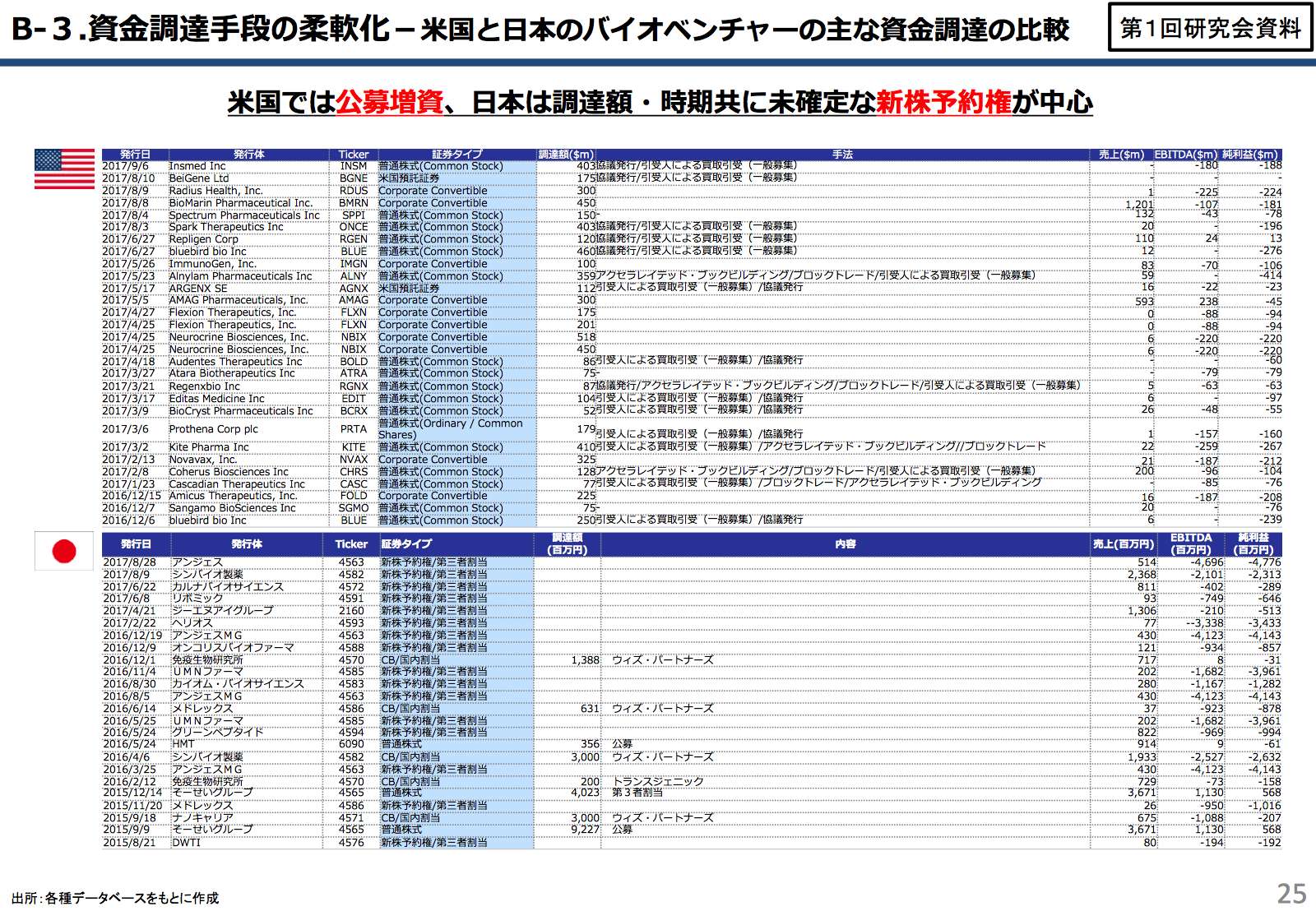Click the source note '出所：各種データベースをもとに作成'
1316x911 pixels.
pos(115,898)
